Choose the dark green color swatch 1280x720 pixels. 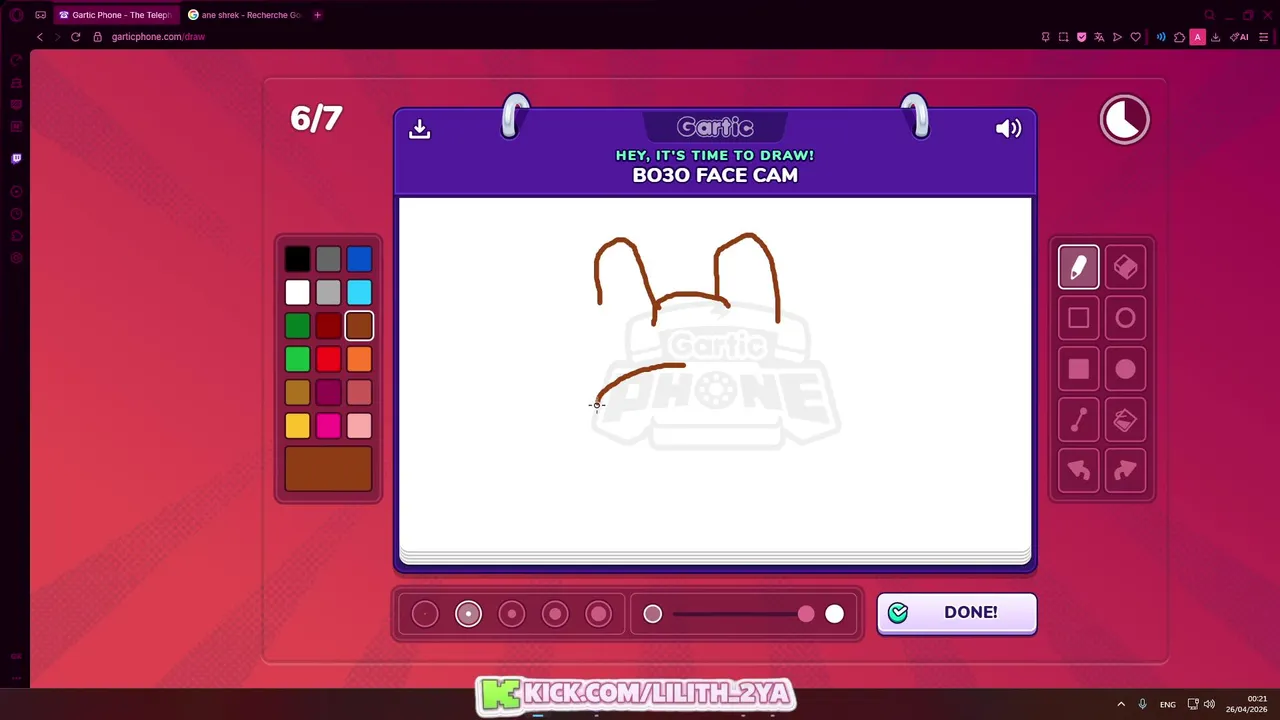[297, 326]
